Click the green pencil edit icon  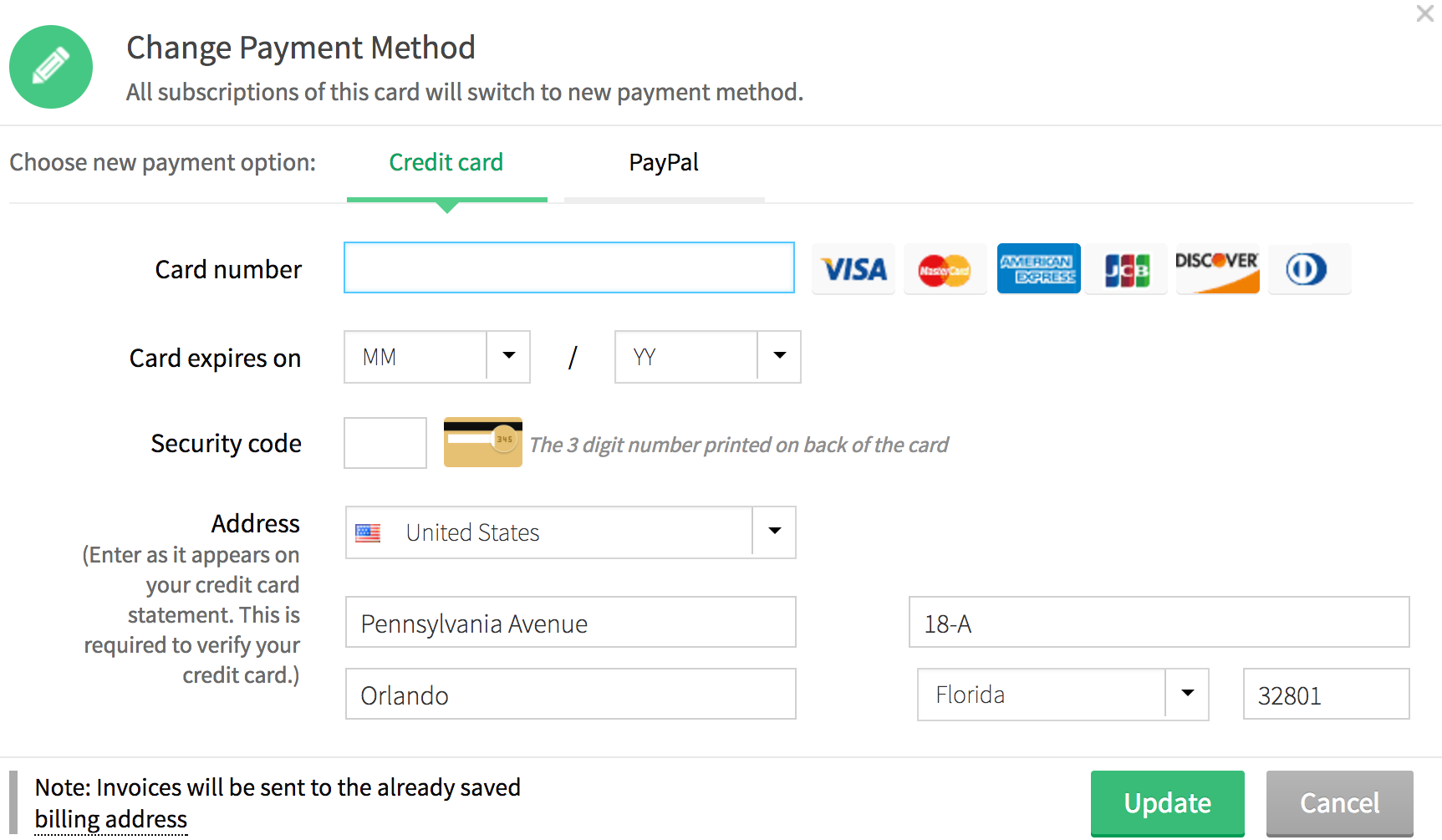51,67
